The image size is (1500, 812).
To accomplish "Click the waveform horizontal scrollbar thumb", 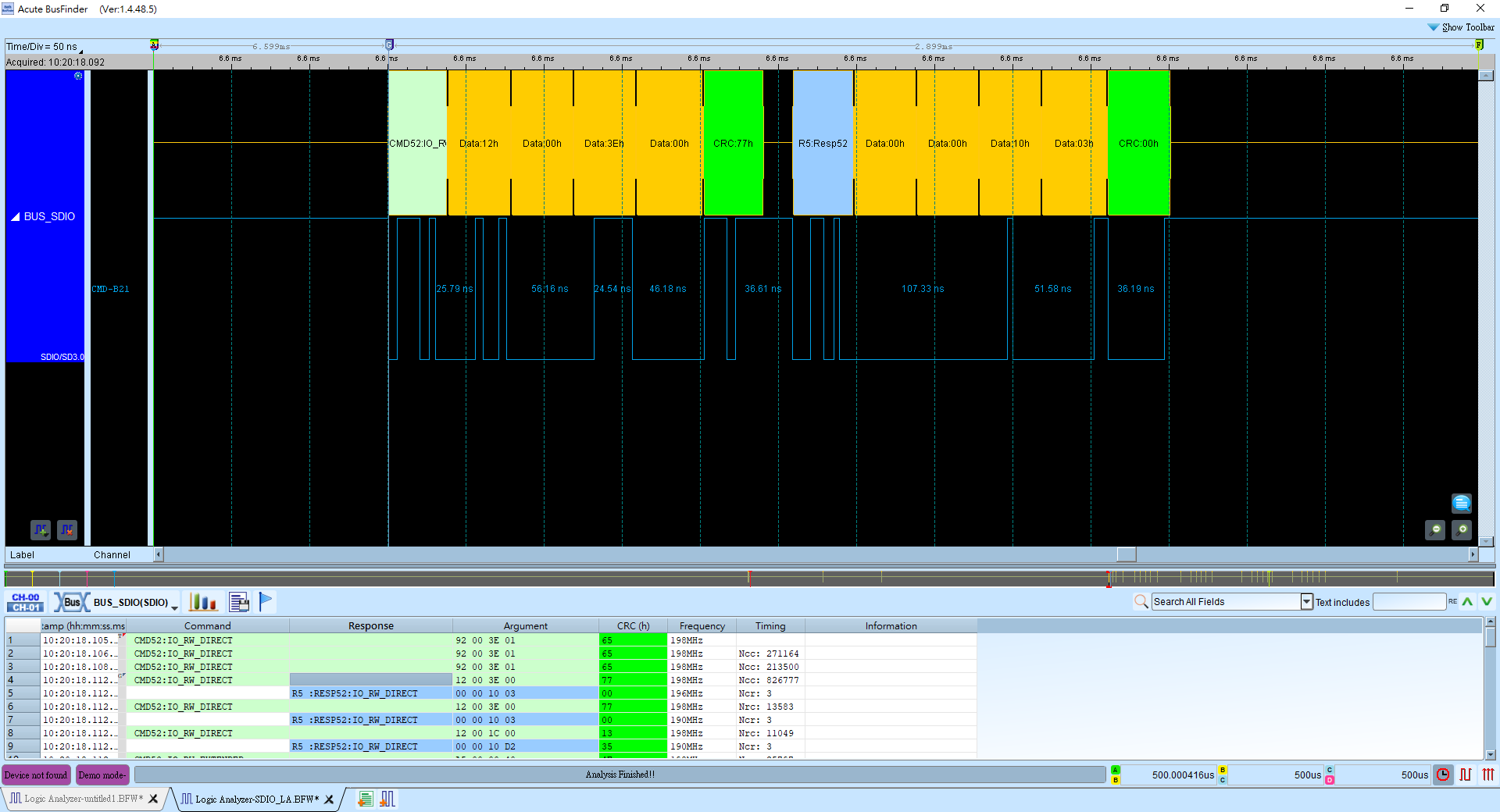I will click(1126, 554).
